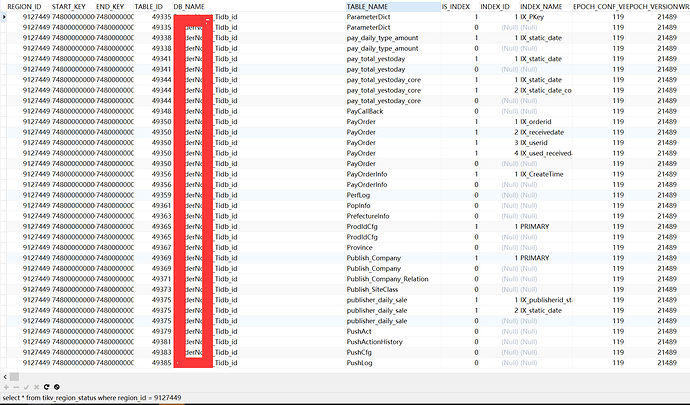
Task: Click the EPOCH_VERSION column header
Action: (x=652, y=7)
